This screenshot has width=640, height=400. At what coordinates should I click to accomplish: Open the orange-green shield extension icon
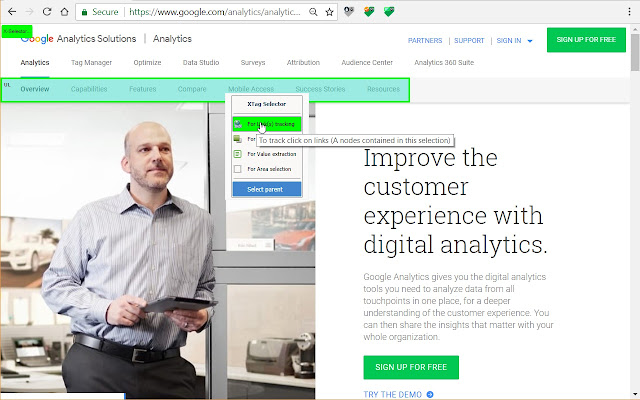tap(369, 11)
